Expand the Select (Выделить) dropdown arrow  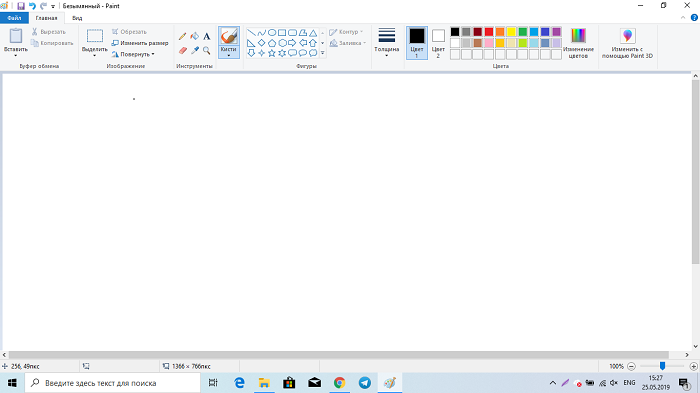click(95, 55)
